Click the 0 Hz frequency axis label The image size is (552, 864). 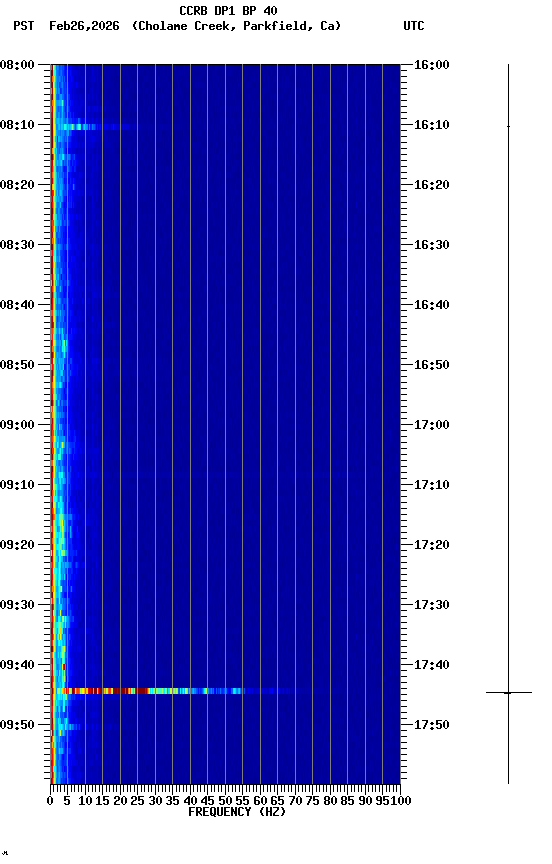point(50,801)
